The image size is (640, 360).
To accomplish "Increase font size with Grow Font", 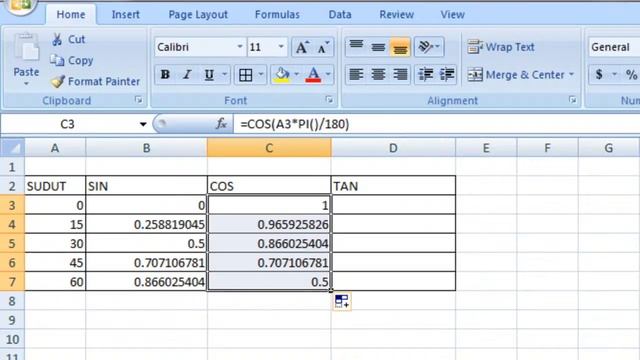I will click(302, 47).
